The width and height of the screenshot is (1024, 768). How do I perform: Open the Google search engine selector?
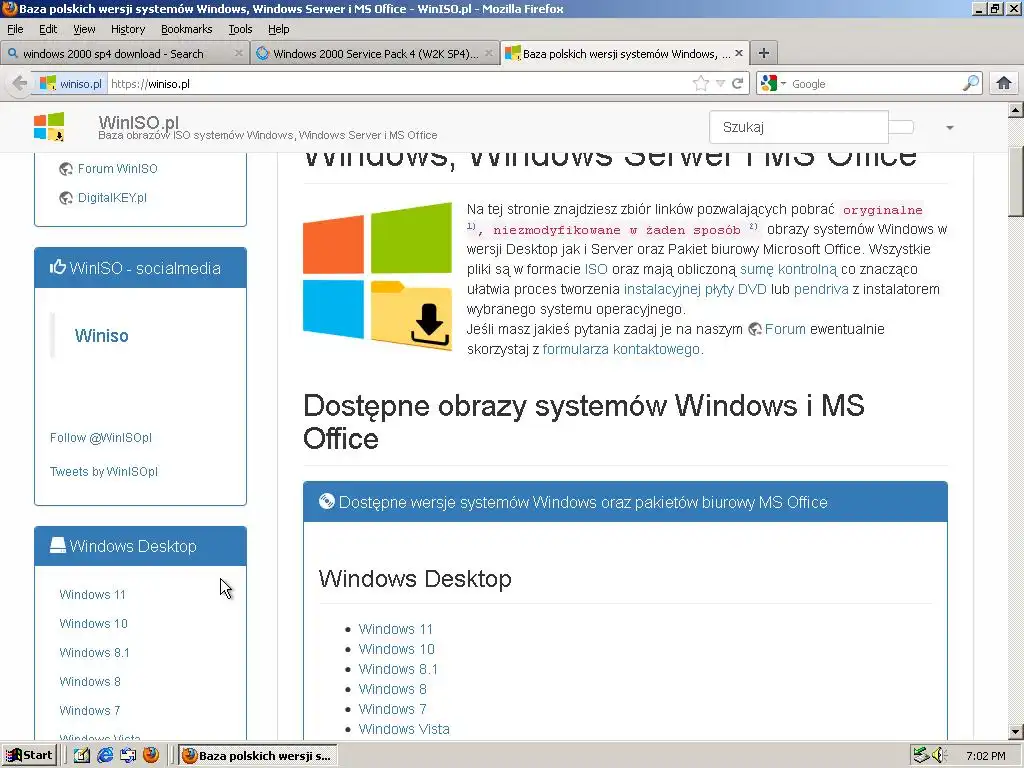click(x=773, y=84)
